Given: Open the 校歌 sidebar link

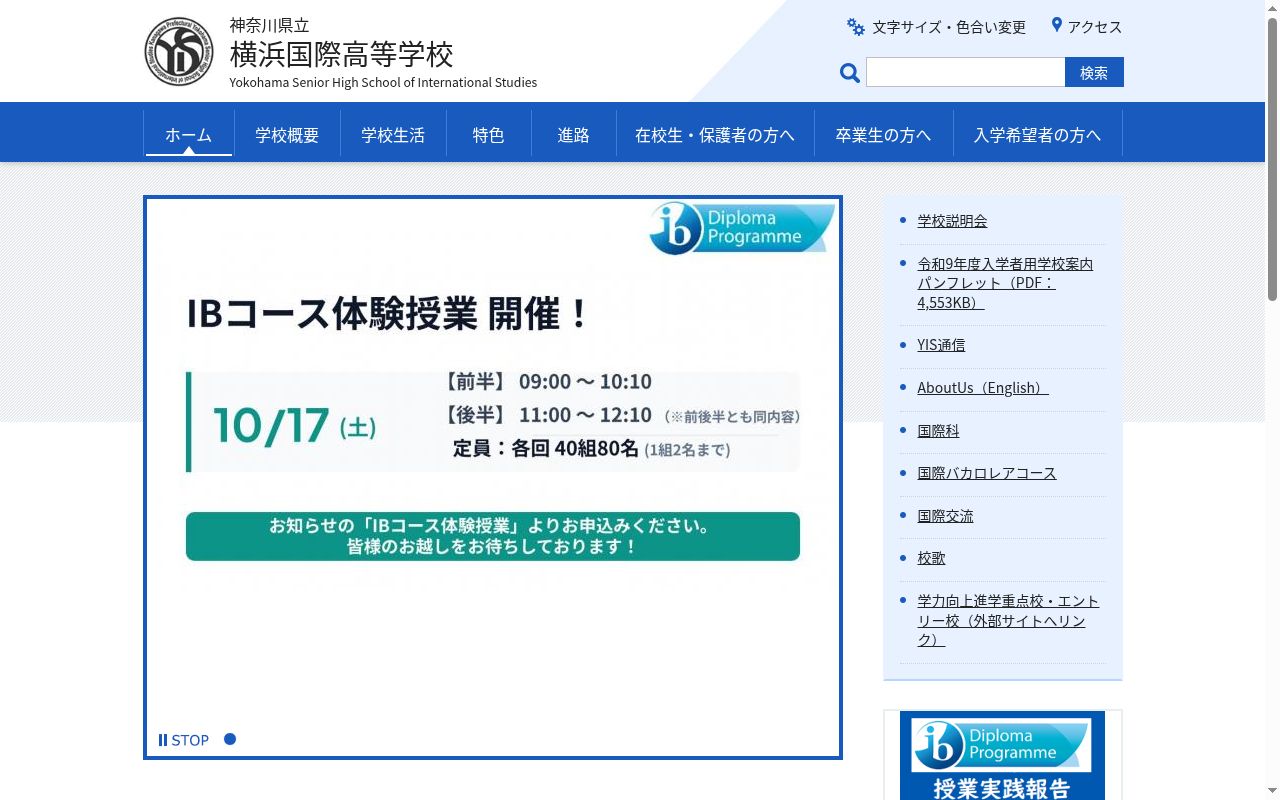Looking at the screenshot, I should click(x=931, y=558).
